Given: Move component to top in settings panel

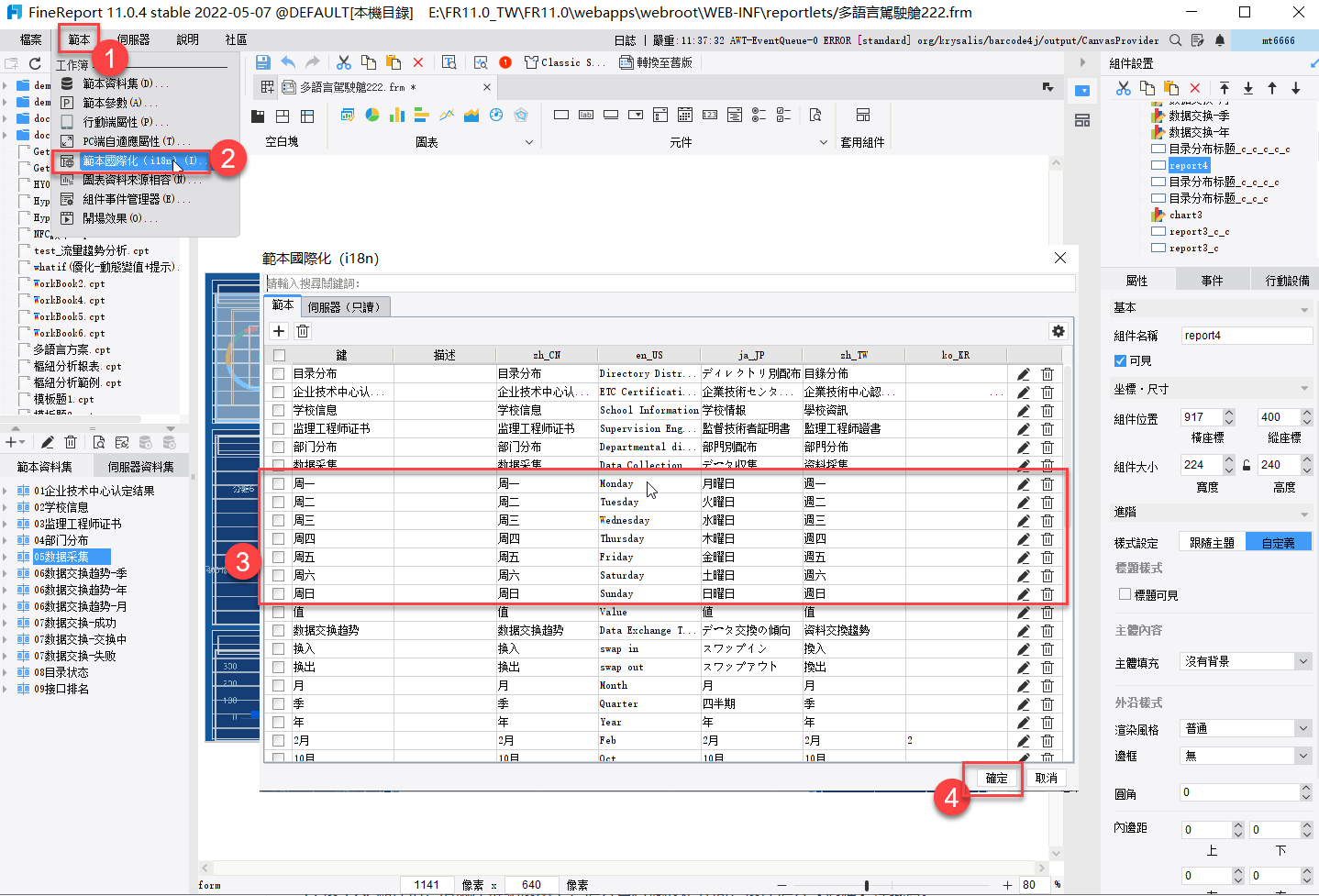Looking at the screenshot, I should tap(1225, 88).
